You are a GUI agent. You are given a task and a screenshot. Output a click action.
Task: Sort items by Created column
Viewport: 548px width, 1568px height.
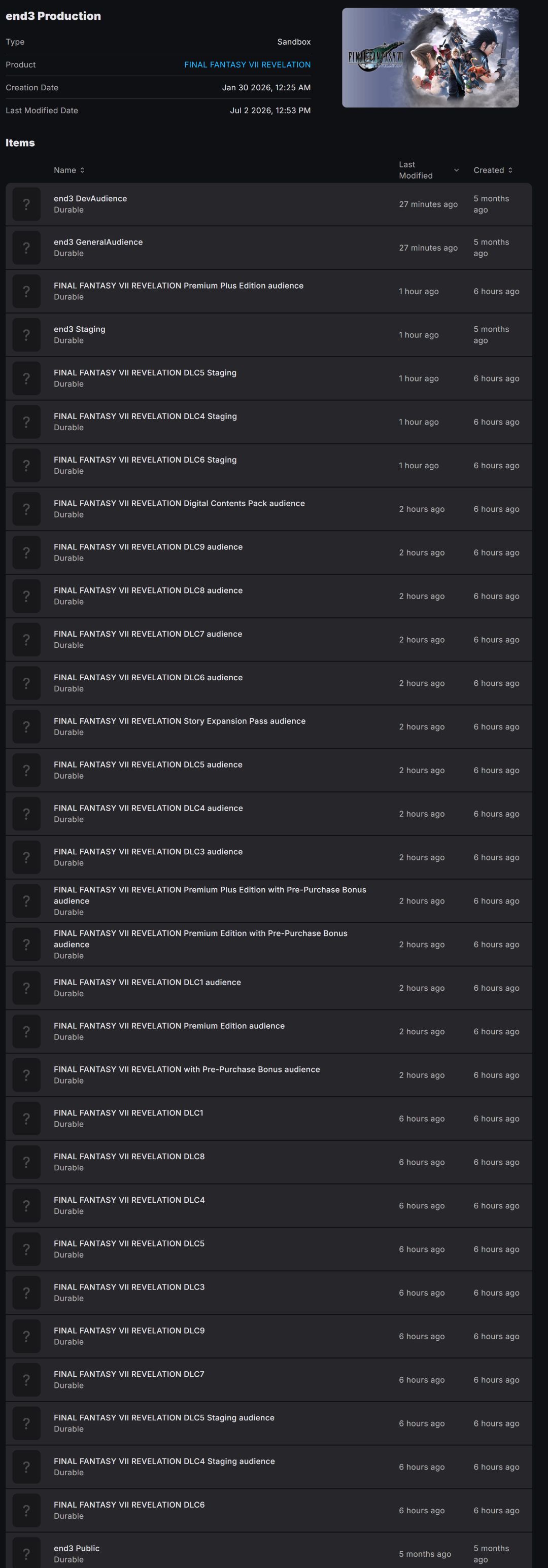pos(493,170)
